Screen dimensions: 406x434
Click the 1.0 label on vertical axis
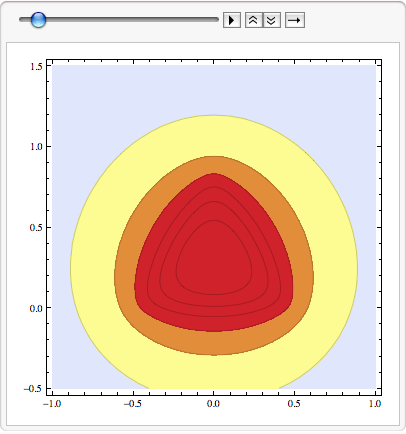[36, 147]
